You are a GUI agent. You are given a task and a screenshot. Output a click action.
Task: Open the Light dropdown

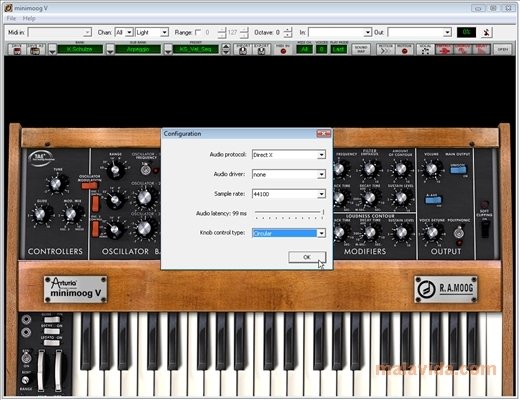point(152,32)
